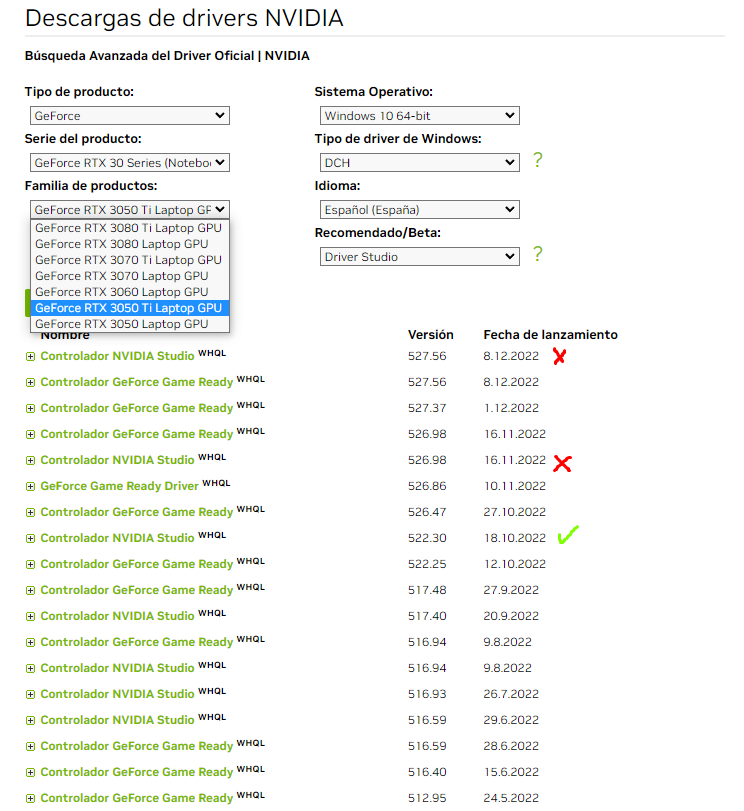Image resolution: width=744 pixels, height=811 pixels.
Task: Expand the Game Ready 522.25 row
Action: pos(31,564)
